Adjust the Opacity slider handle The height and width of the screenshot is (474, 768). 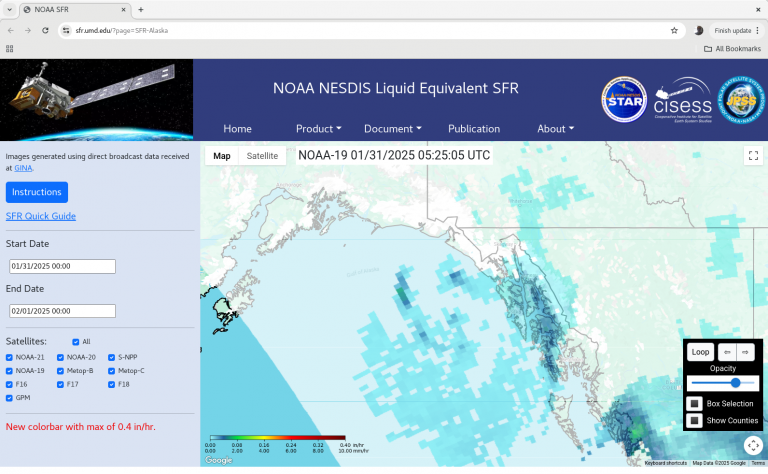click(x=735, y=383)
